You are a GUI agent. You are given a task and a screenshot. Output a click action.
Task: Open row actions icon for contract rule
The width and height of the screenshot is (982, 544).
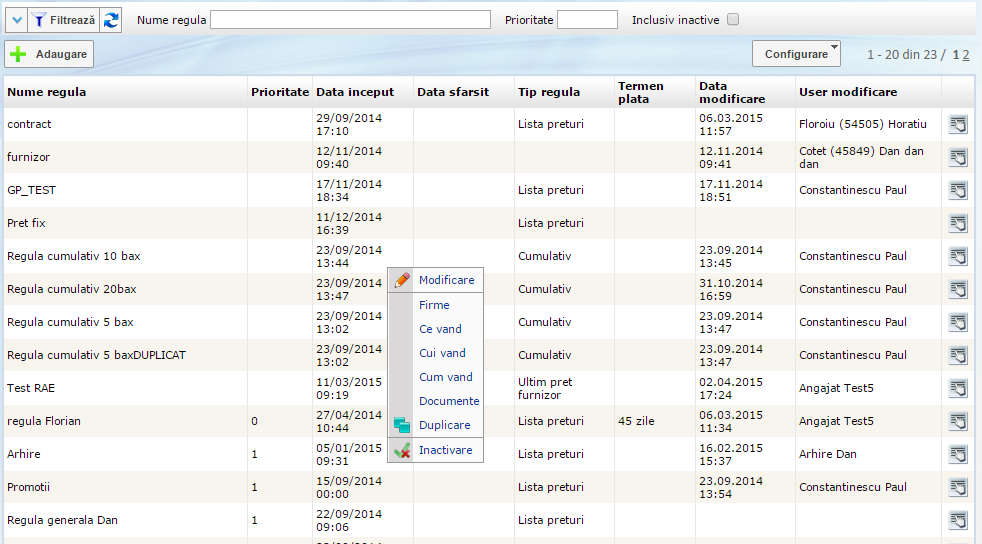[958, 125]
